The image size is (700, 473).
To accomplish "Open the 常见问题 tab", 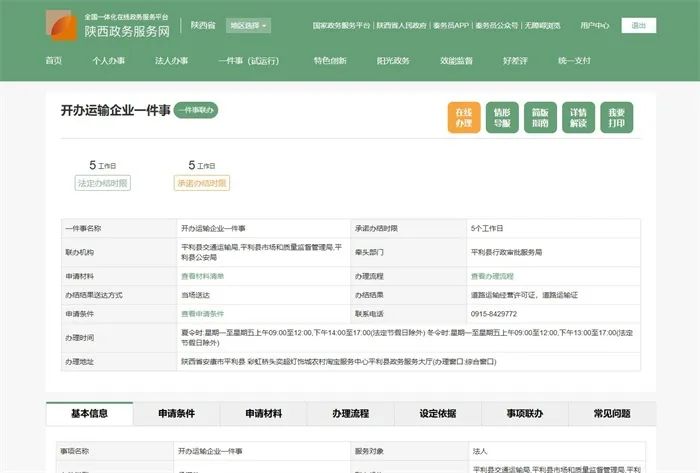I will (x=612, y=413).
